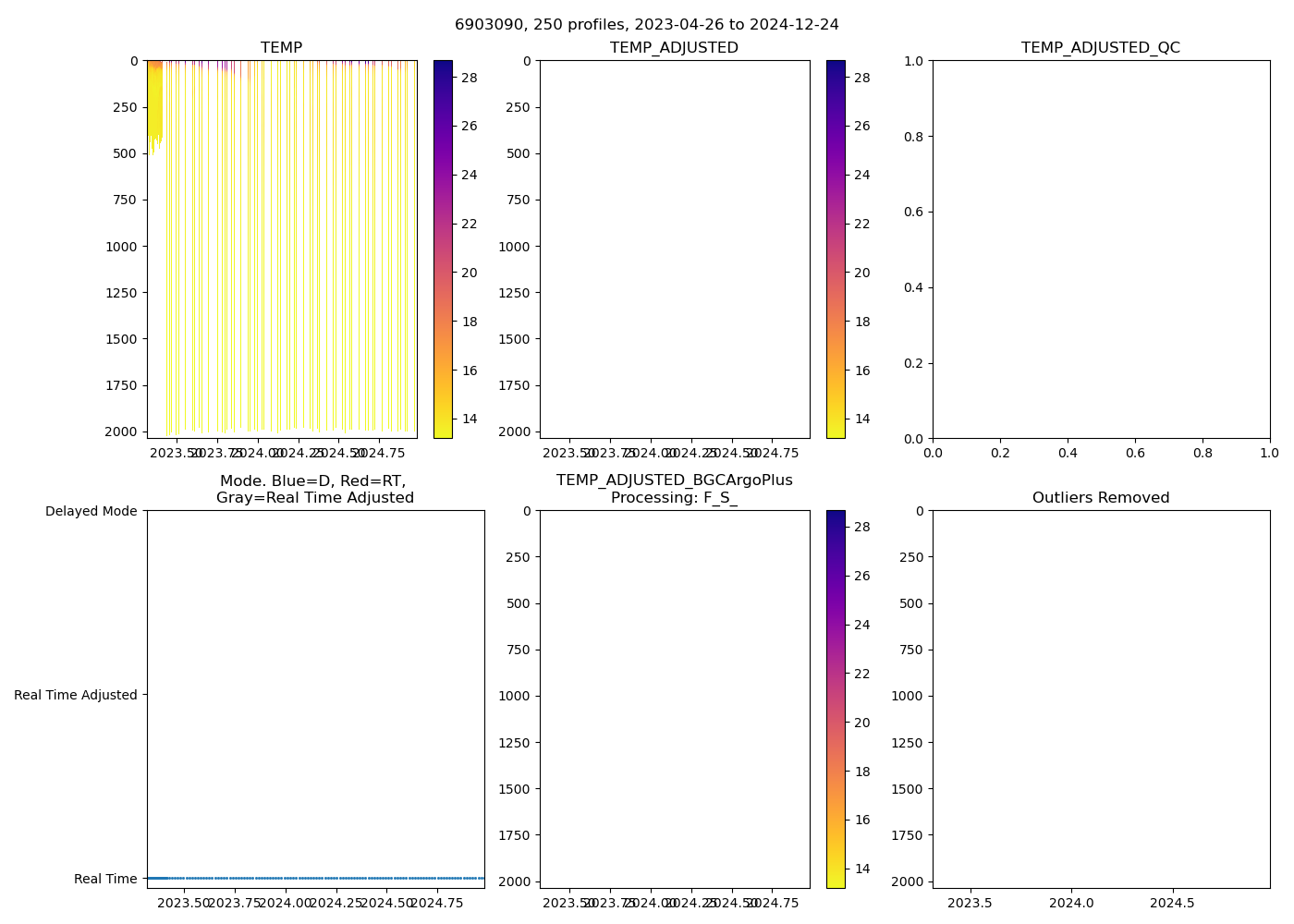Click the TEMP_ADJUSTED plot title
The width and height of the screenshot is (1294, 924).
(x=674, y=48)
